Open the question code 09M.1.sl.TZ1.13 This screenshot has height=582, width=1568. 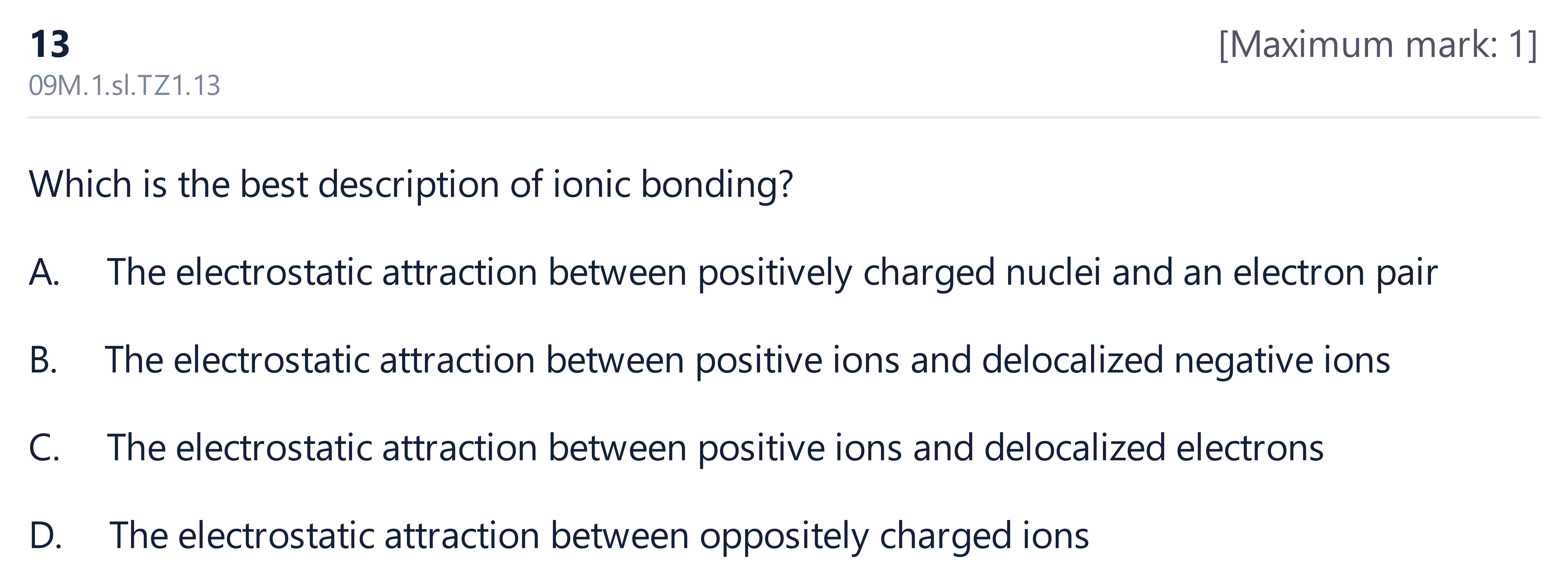[x=124, y=86]
